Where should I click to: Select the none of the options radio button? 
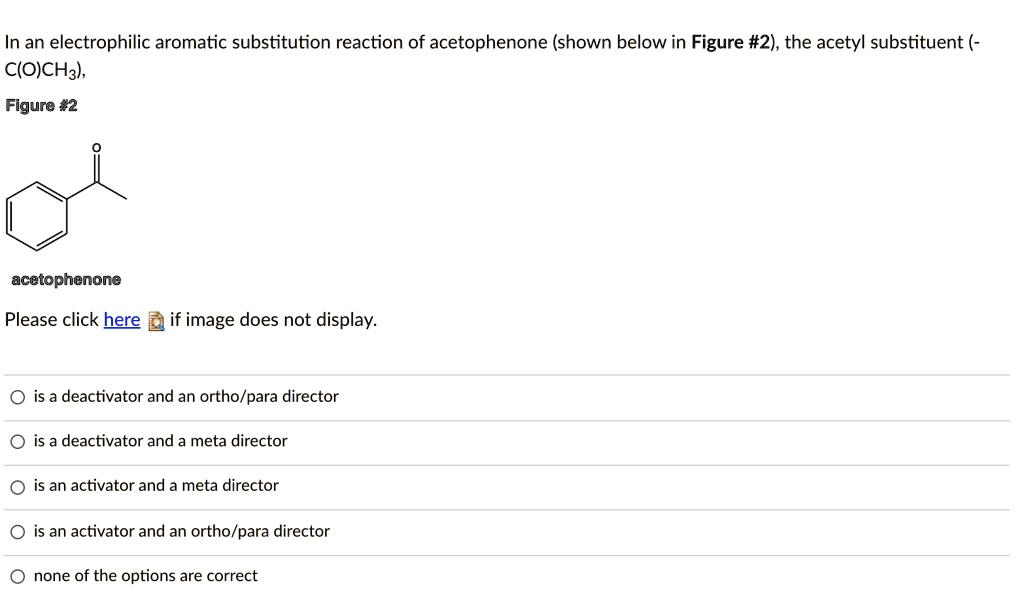pos(18,577)
